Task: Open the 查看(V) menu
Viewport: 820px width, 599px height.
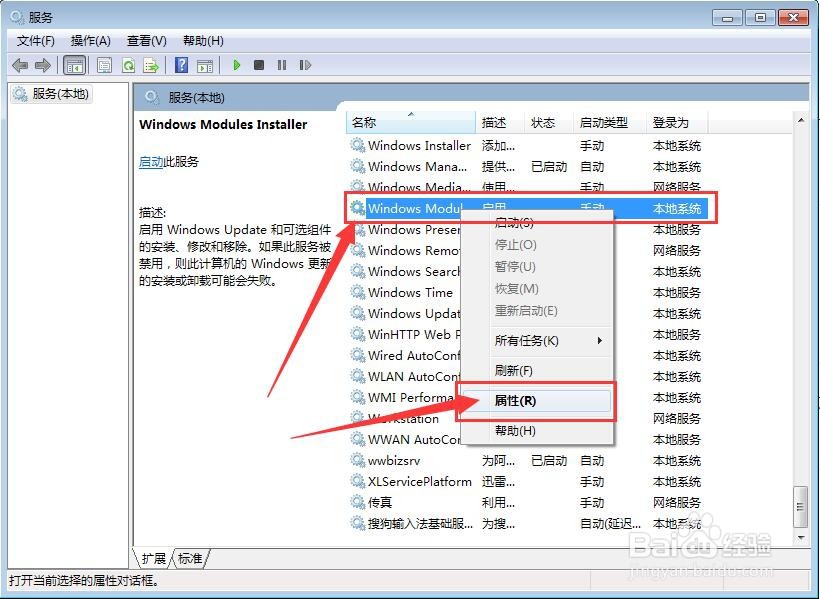Action: (146, 41)
